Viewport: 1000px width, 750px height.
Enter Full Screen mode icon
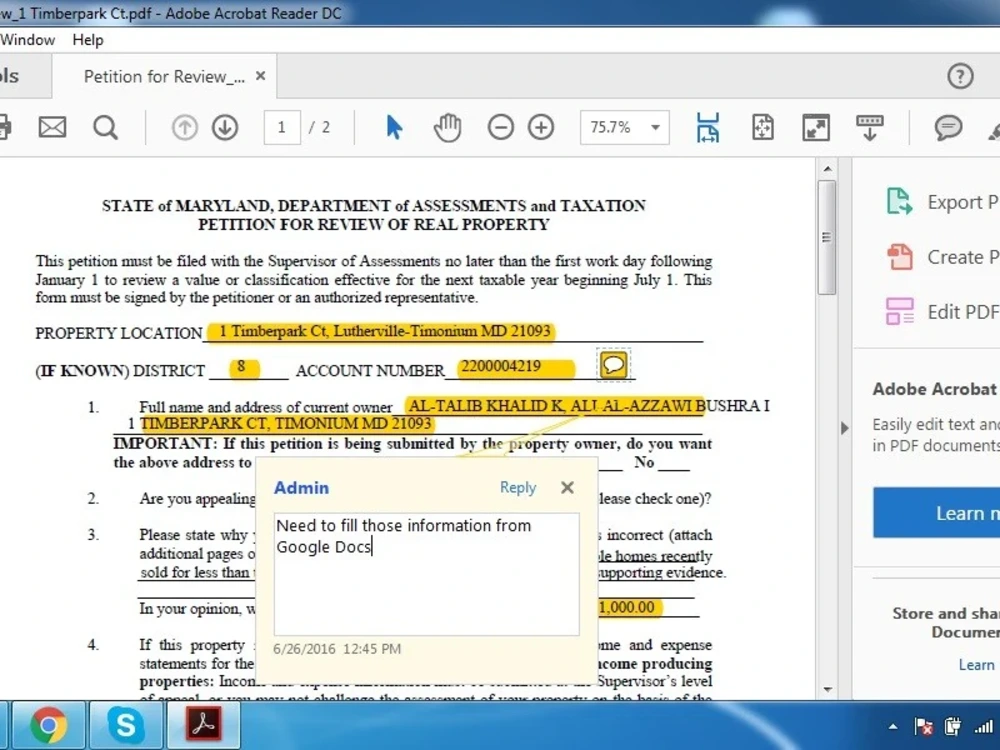pos(816,128)
